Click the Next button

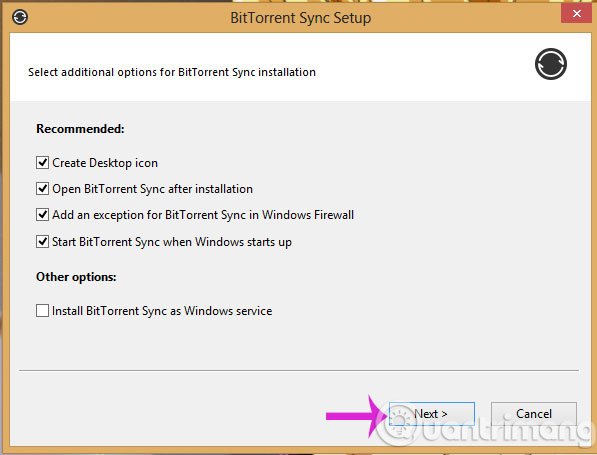[x=432, y=413]
